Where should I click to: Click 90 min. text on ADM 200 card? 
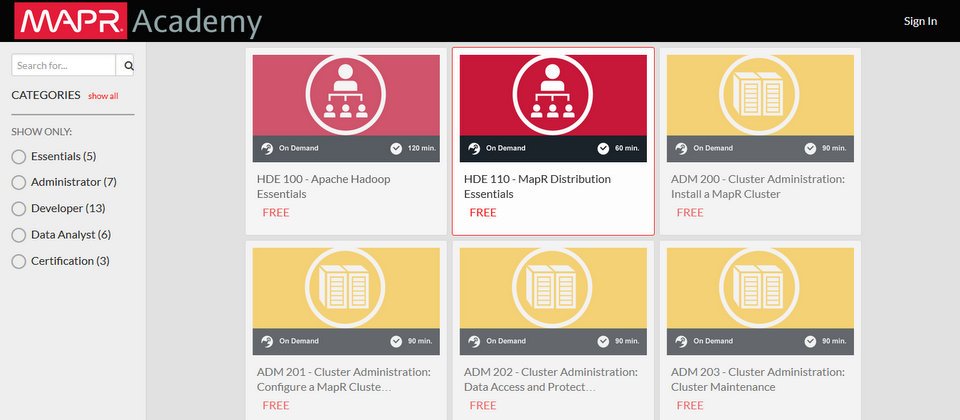834,148
